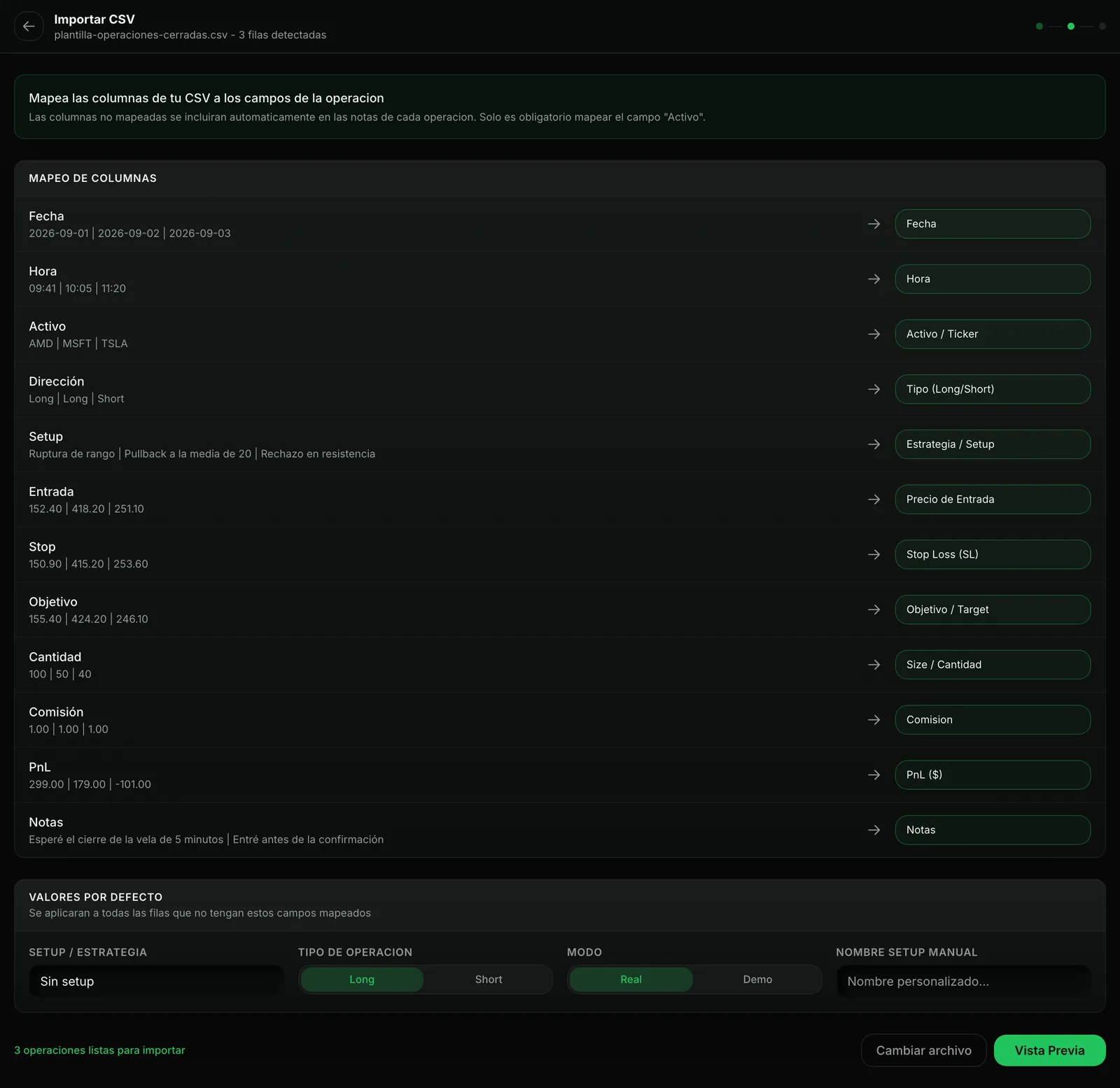The image size is (1120, 1088).
Task: Focus the Nombre personalizado input field
Action: coord(963,981)
